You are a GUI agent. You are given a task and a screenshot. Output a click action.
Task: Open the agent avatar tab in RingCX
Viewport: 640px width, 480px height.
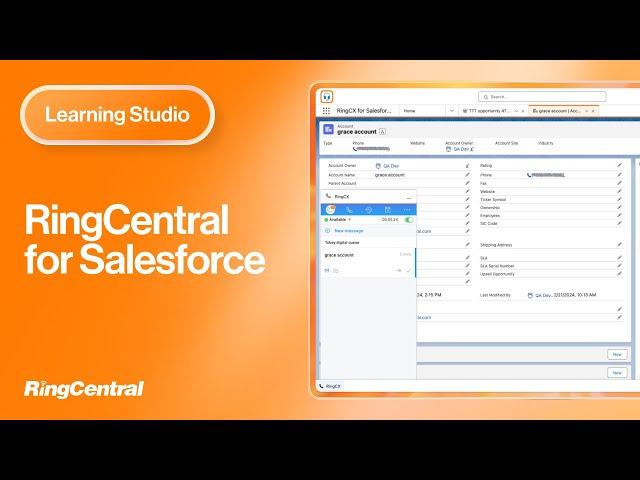pos(331,210)
